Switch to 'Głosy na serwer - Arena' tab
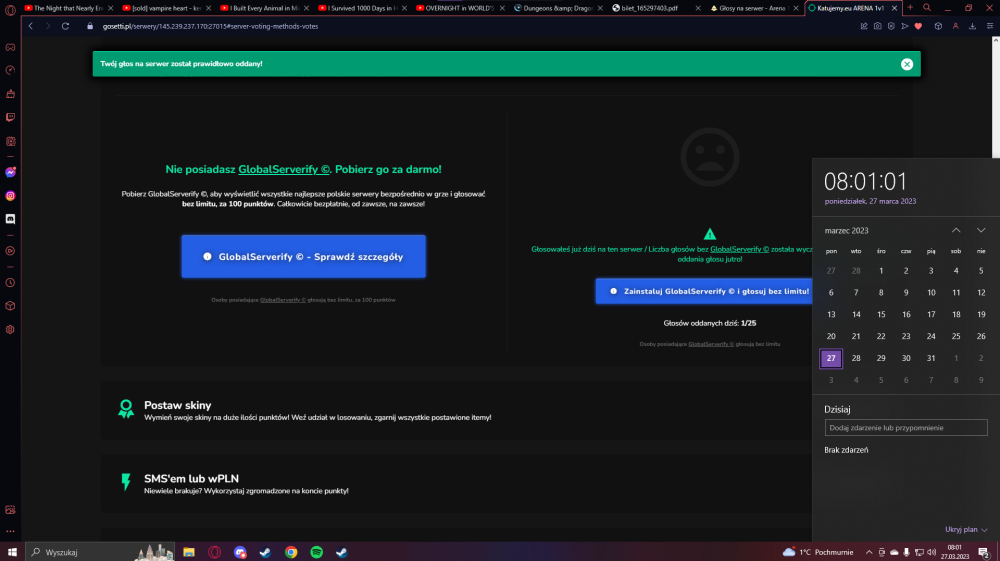This screenshot has width=1000, height=561. (x=753, y=8)
